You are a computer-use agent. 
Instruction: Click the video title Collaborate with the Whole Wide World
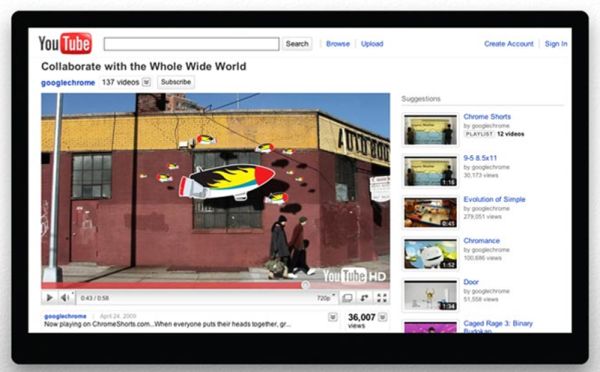(143, 66)
